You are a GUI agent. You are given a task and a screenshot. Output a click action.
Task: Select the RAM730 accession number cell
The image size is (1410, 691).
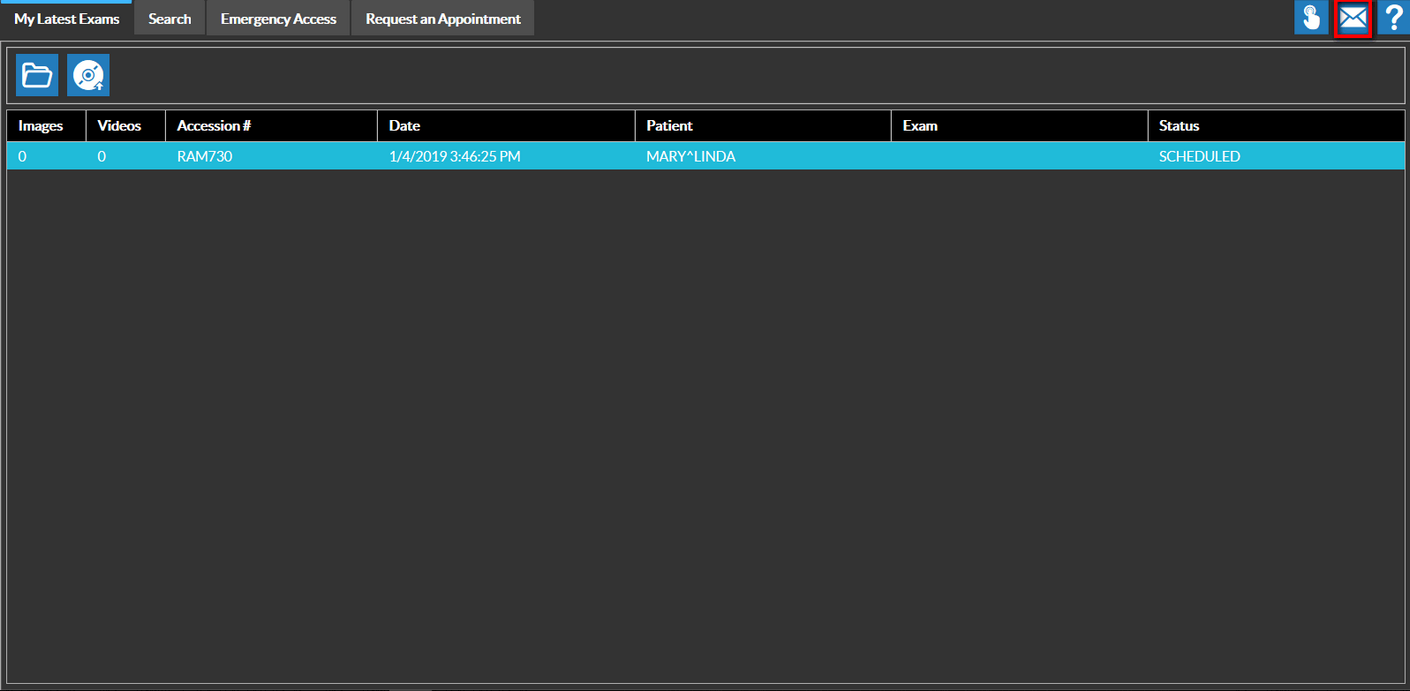[204, 157]
